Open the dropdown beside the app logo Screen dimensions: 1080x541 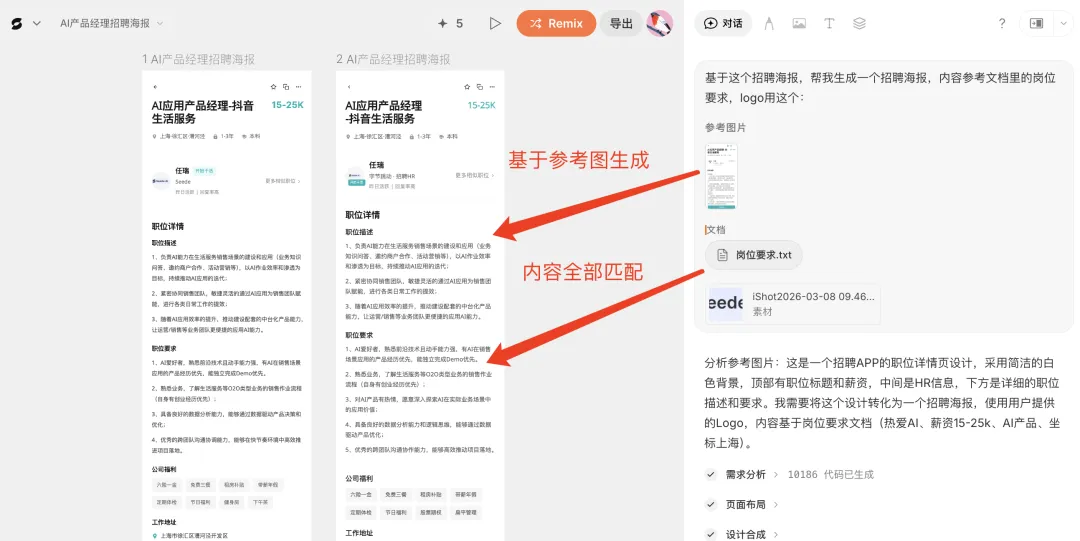[37, 23]
